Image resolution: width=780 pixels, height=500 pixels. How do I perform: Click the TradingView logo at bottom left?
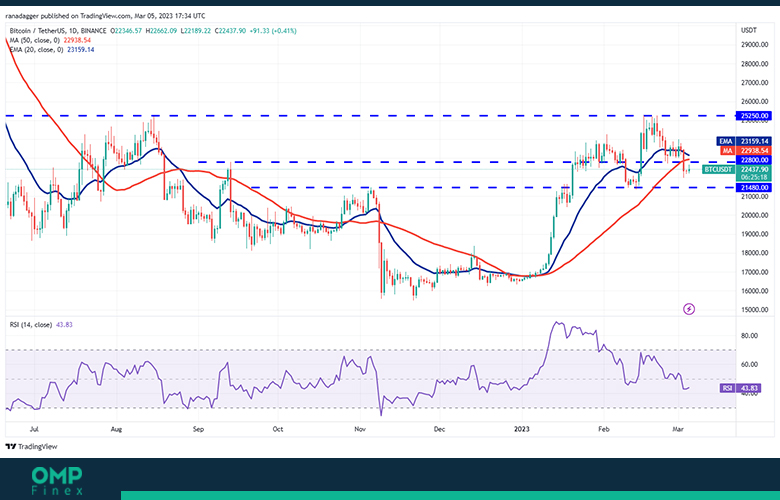(32, 446)
